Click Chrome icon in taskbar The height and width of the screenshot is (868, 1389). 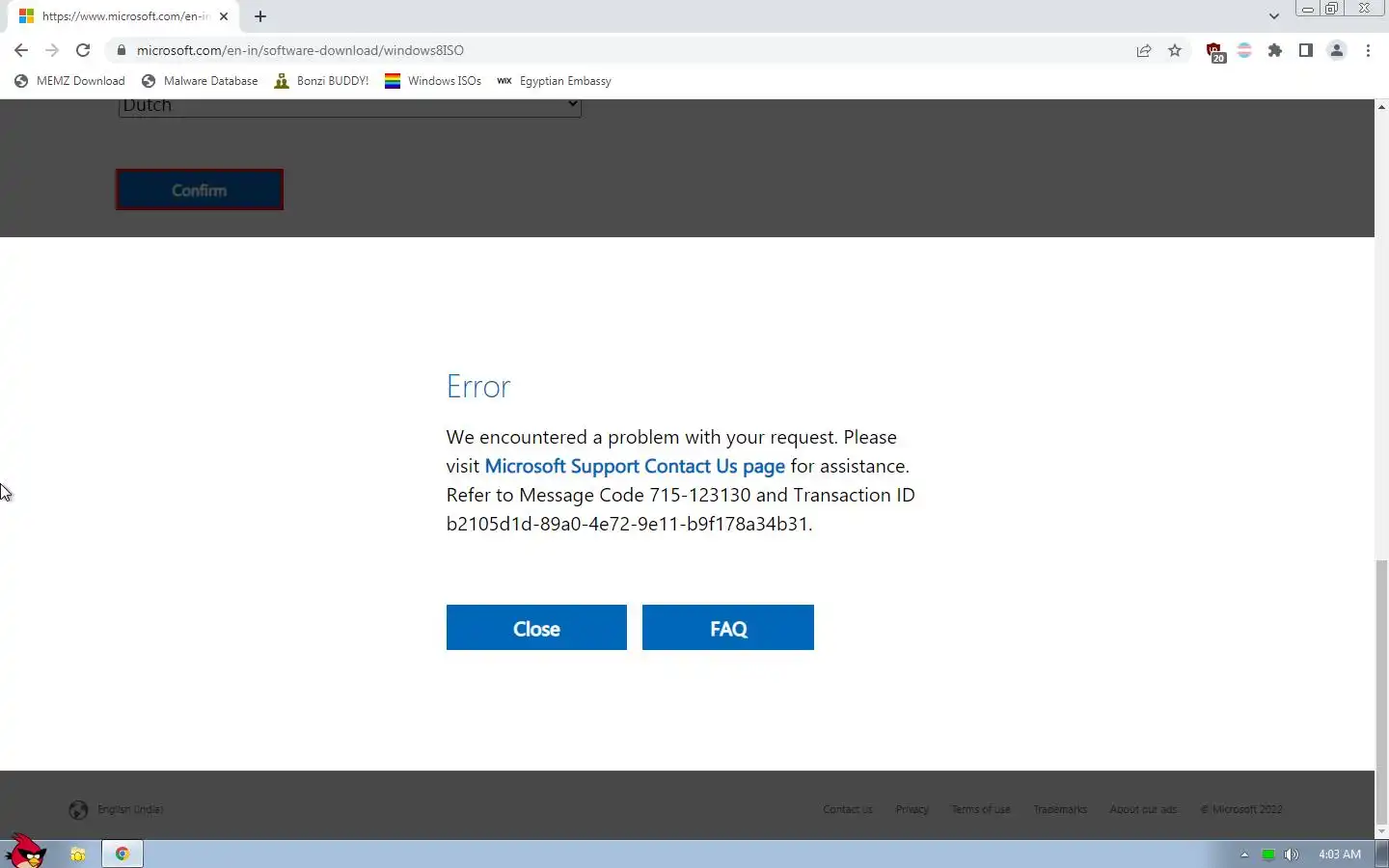pyautogui.click(x=123, y=854)
